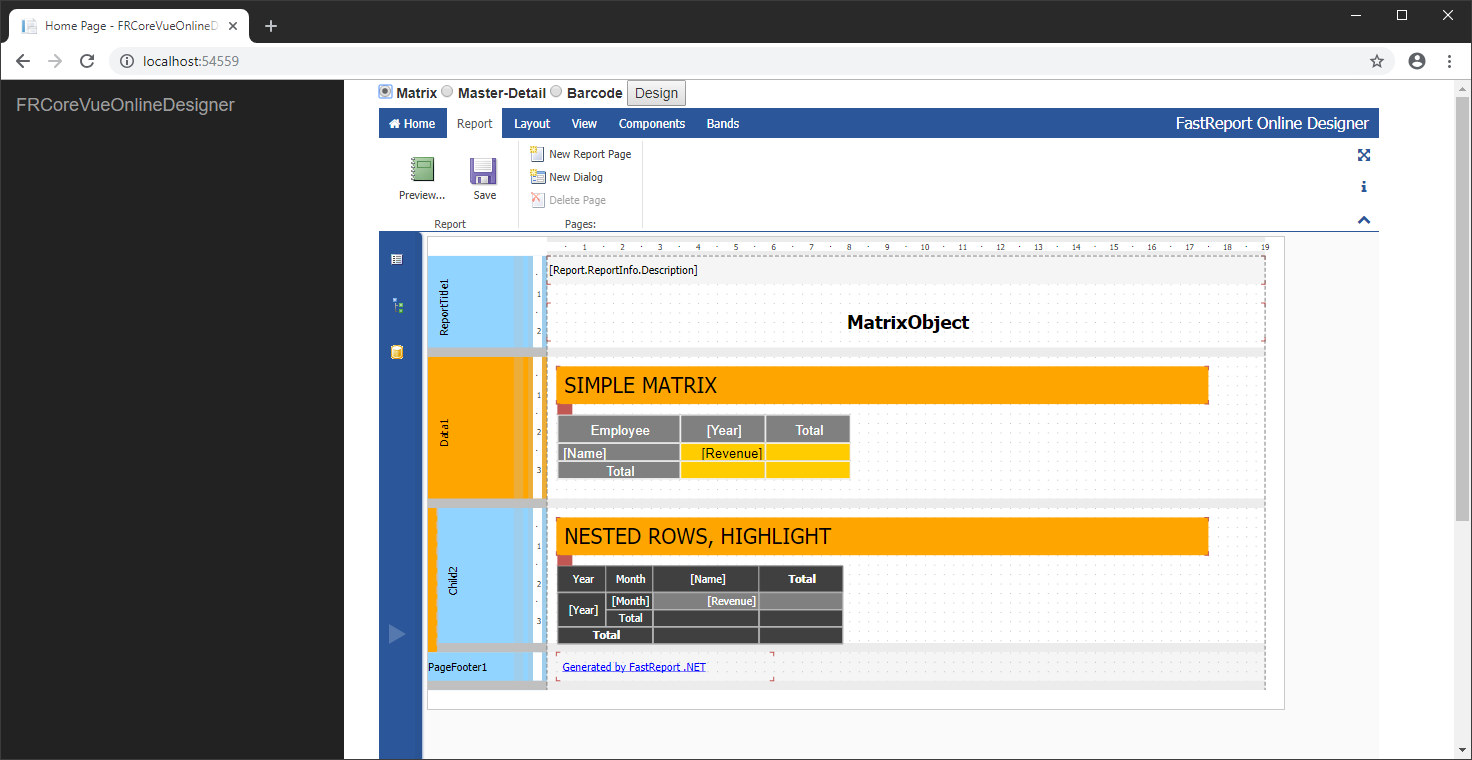The width and height of the screenshot is (1472, 760).
Task: Go to the Home ribbon tab
Action: (x=412, y=124)
